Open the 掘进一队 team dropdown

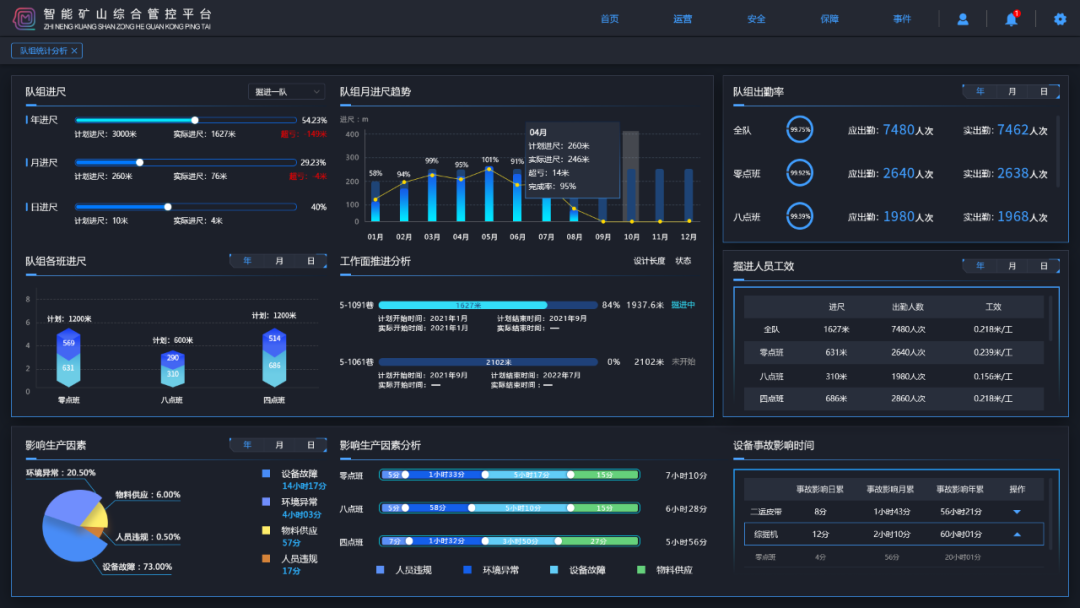pyautogui.click(x=287, y=92)
